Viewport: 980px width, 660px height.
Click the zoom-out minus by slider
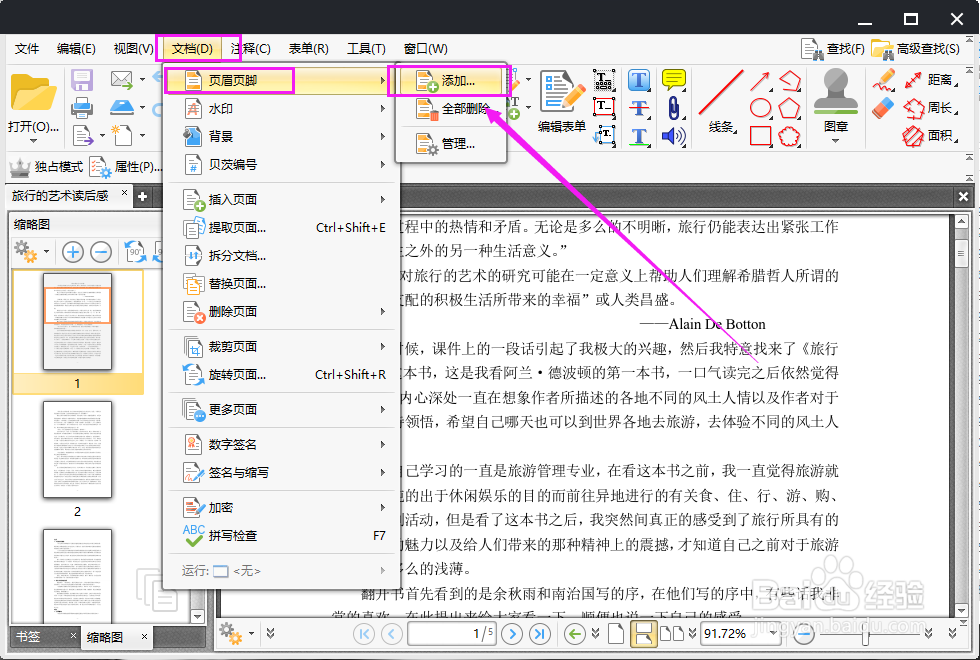pos(804,635)
